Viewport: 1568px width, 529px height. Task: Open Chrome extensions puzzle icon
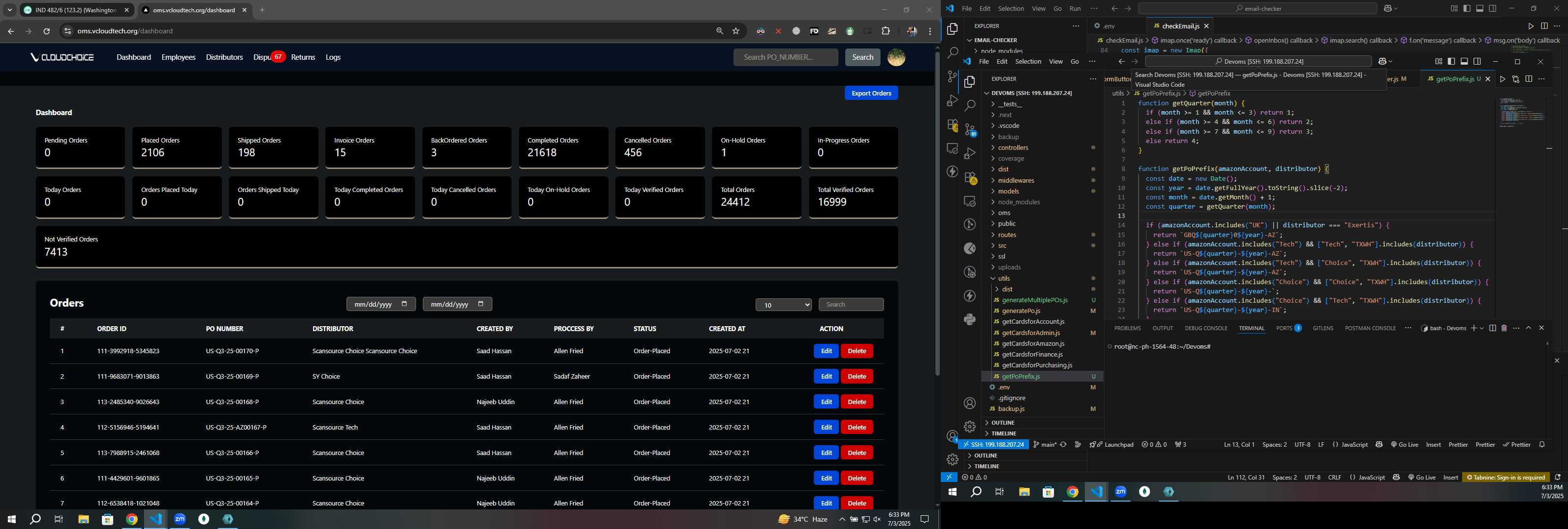click(x=885, y=31)
